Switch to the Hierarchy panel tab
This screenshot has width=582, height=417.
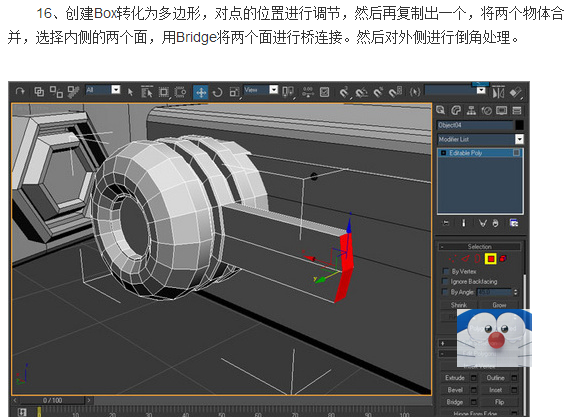click(471, 110)
